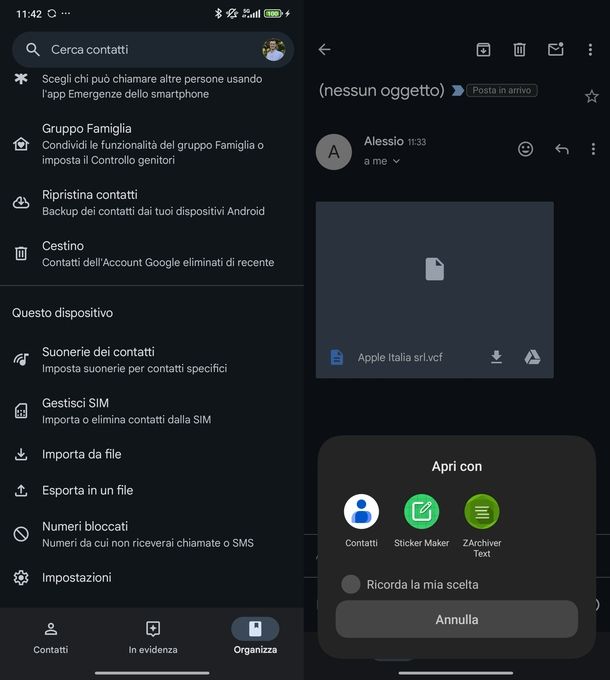The height and width of the screenshot is (680, 610).
Task: Tap the Posta in arrivo label chip
Action: point(502,90)
